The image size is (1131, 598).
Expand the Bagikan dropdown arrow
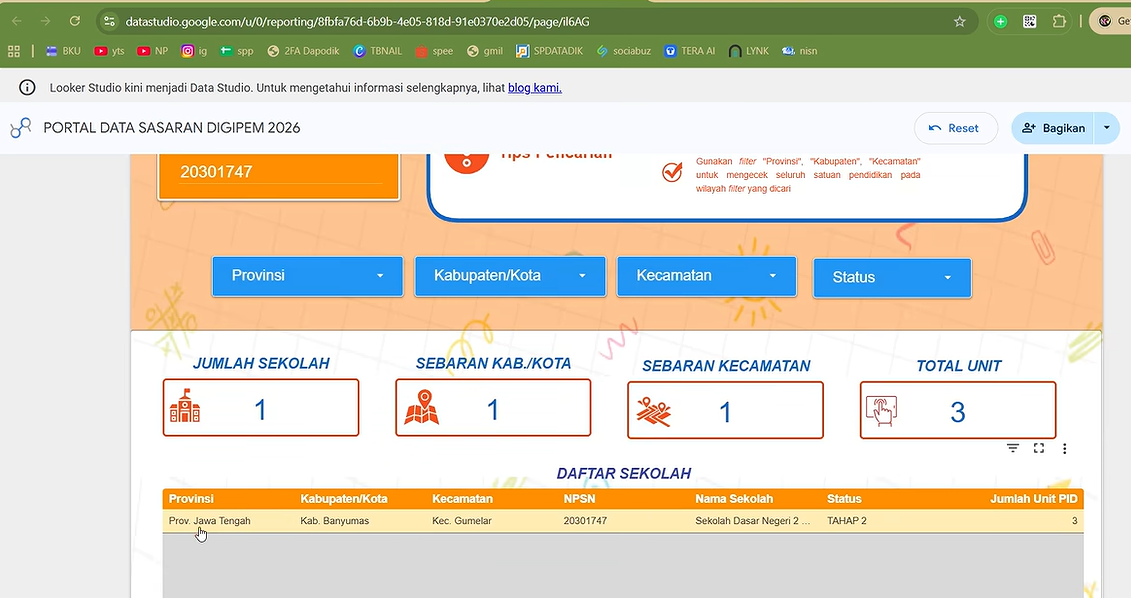(x=1106, y=128)
